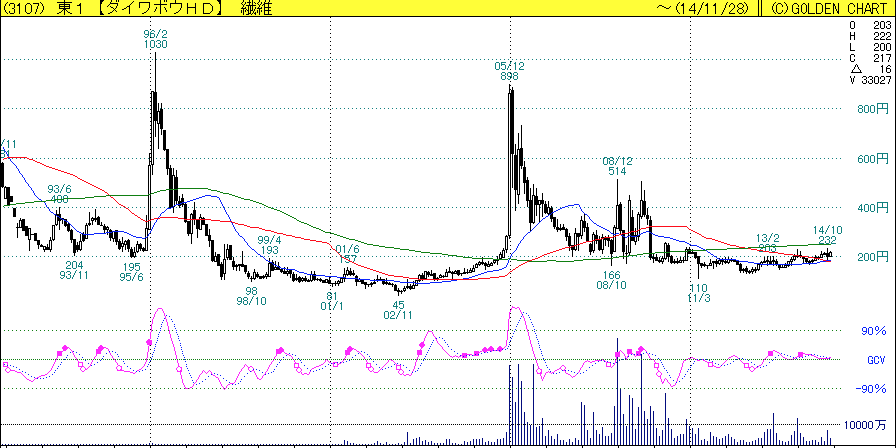Click the 東1 market label
The image size is (896, 448).
point(70,9)
